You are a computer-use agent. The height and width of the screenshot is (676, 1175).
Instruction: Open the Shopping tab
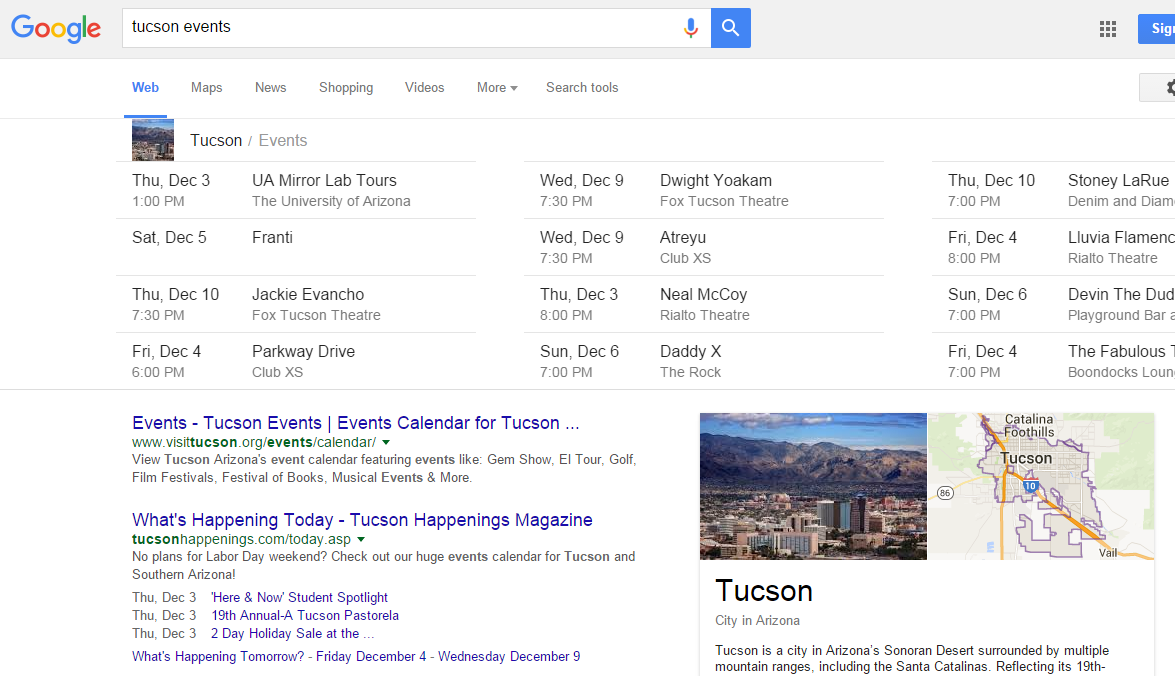346,88
